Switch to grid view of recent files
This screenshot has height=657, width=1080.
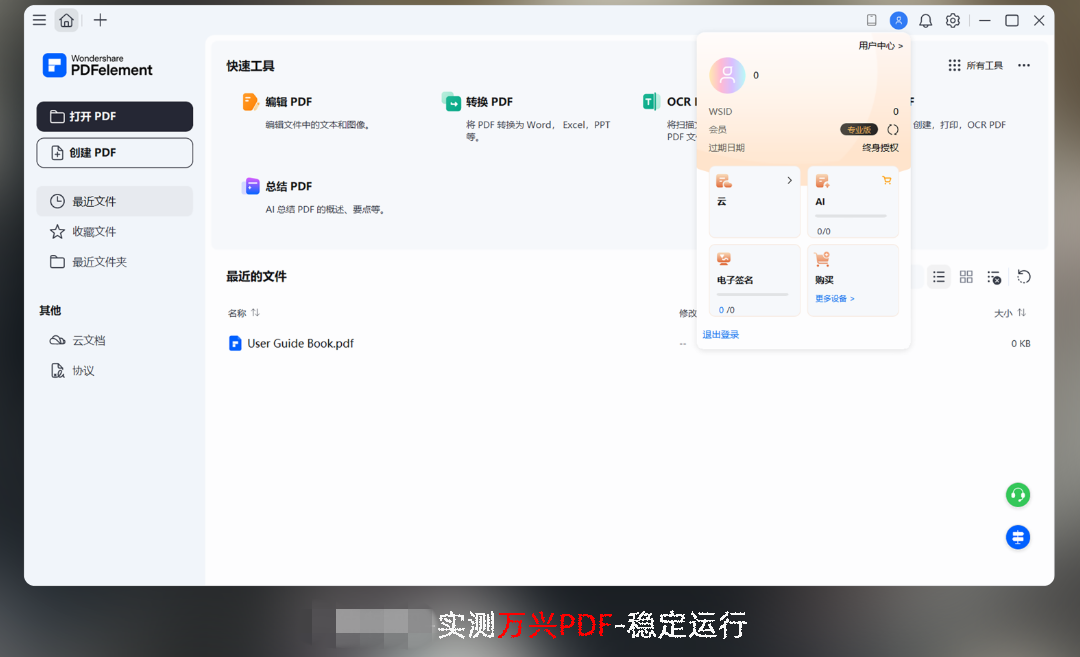[x=966, y=277]
